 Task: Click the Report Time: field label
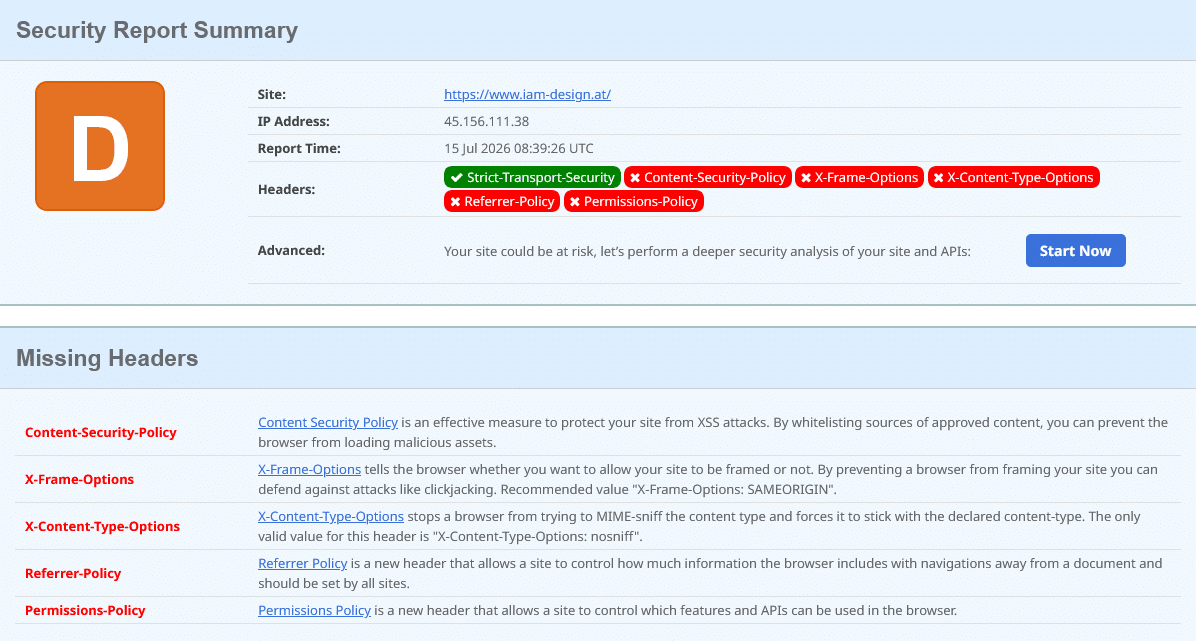[299, 148]
